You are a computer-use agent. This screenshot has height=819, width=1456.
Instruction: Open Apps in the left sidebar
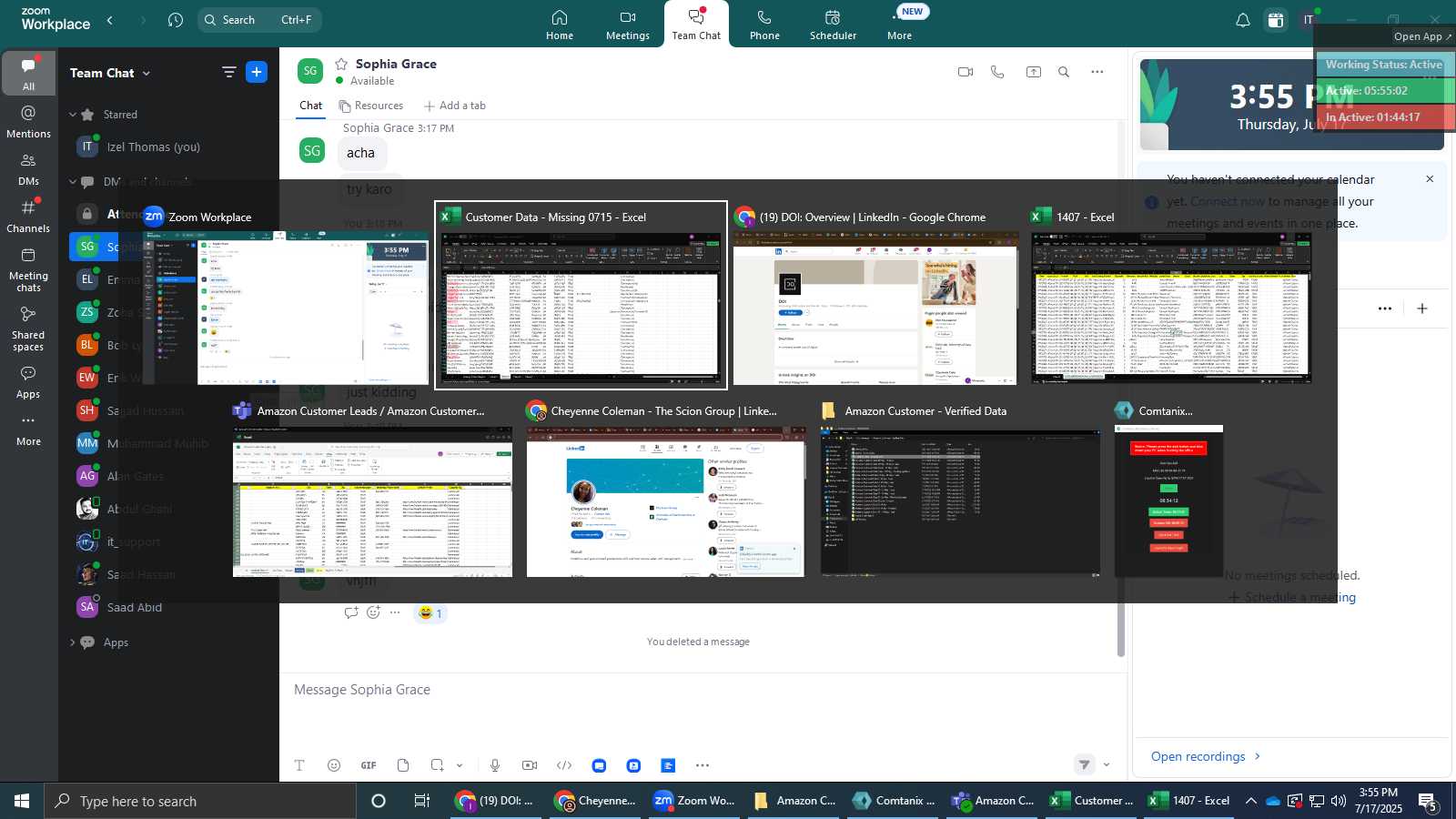(28, 382)
